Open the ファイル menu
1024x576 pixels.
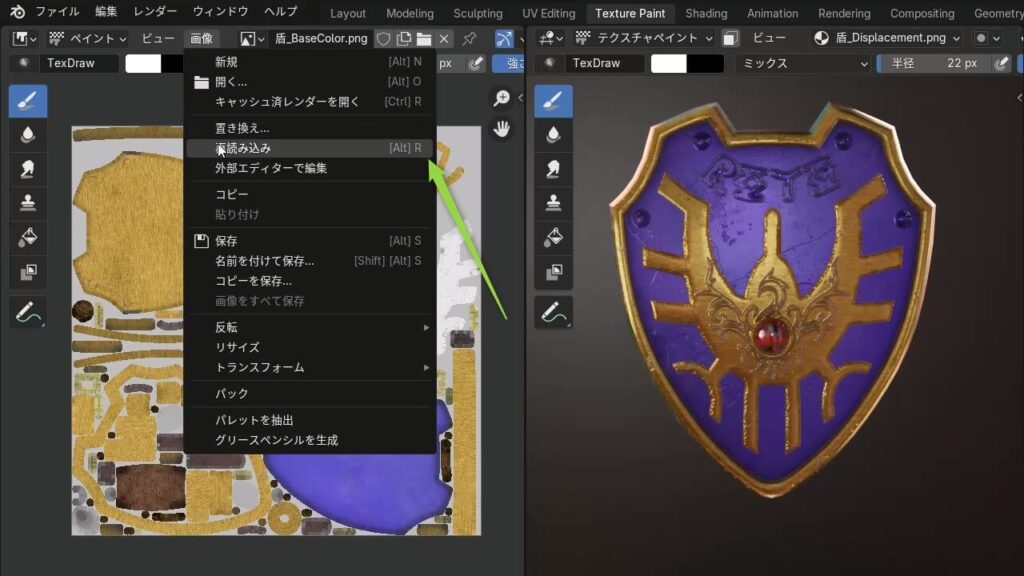[x=57, y=12]
